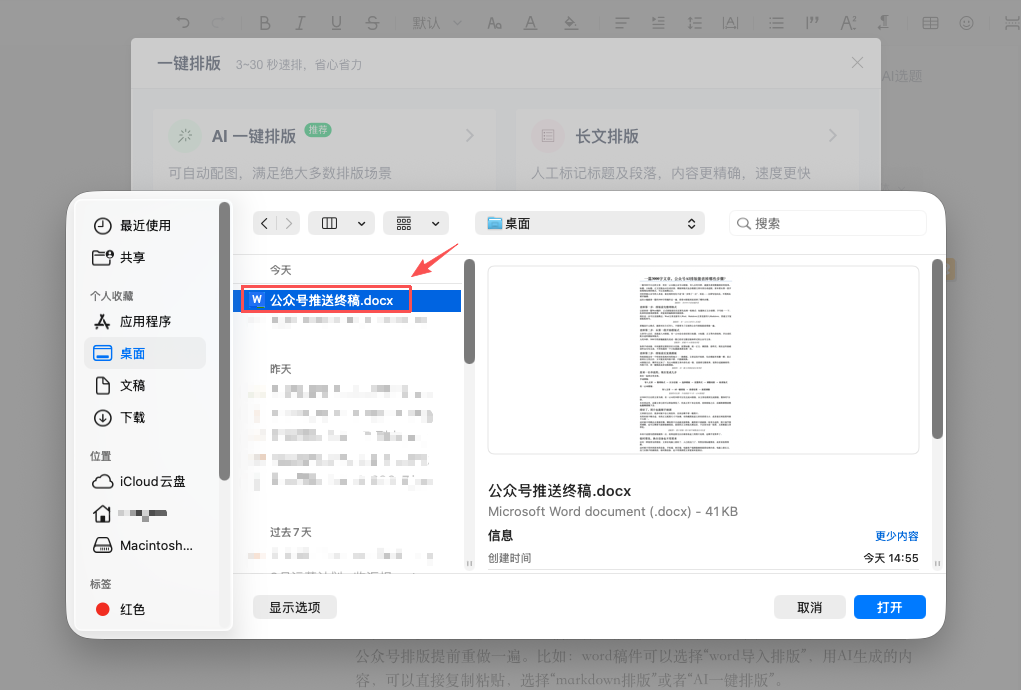
Task: Click the indent icon in toolbar
Action: point(658,23)
